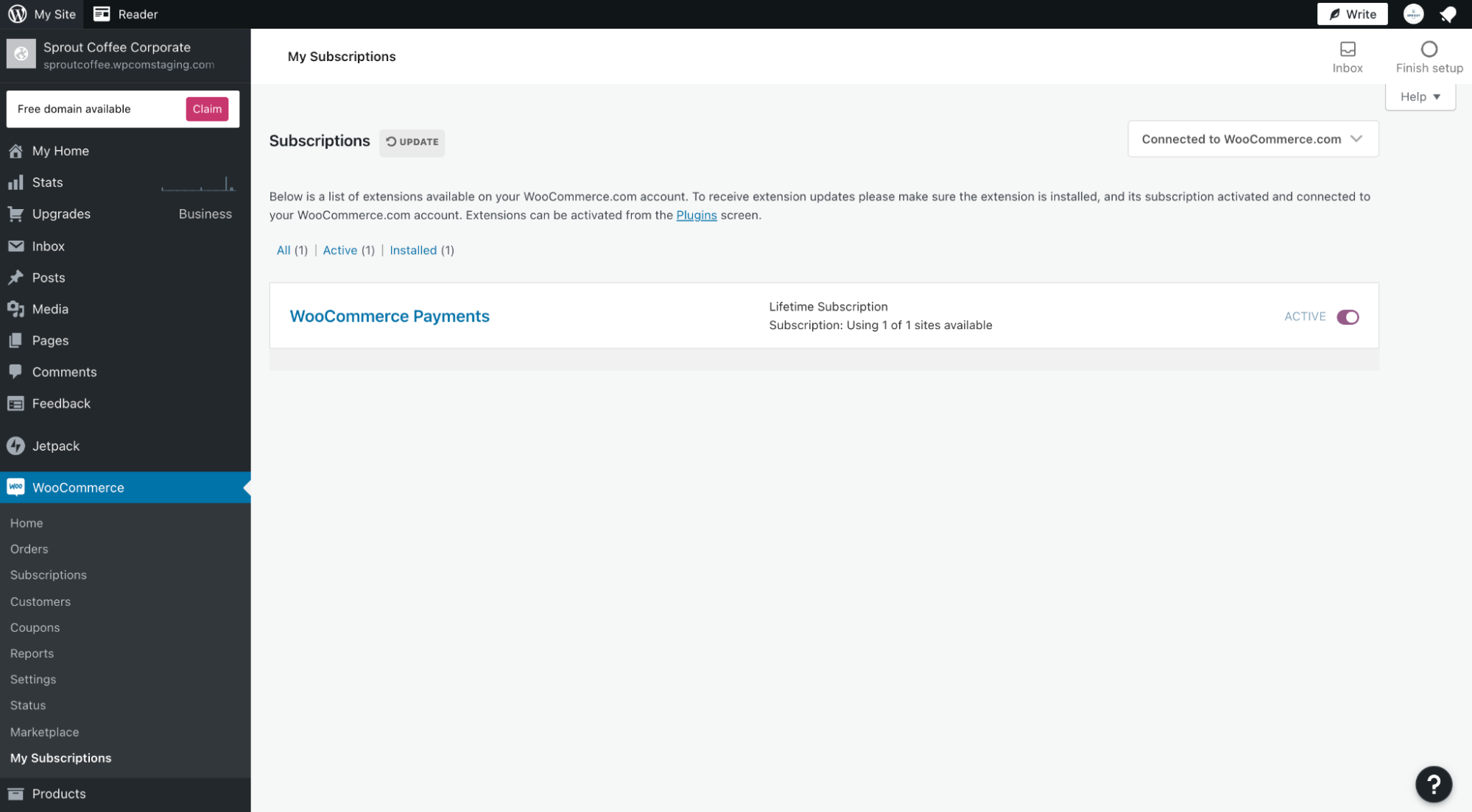Click the Pages icon

[15, 341]
